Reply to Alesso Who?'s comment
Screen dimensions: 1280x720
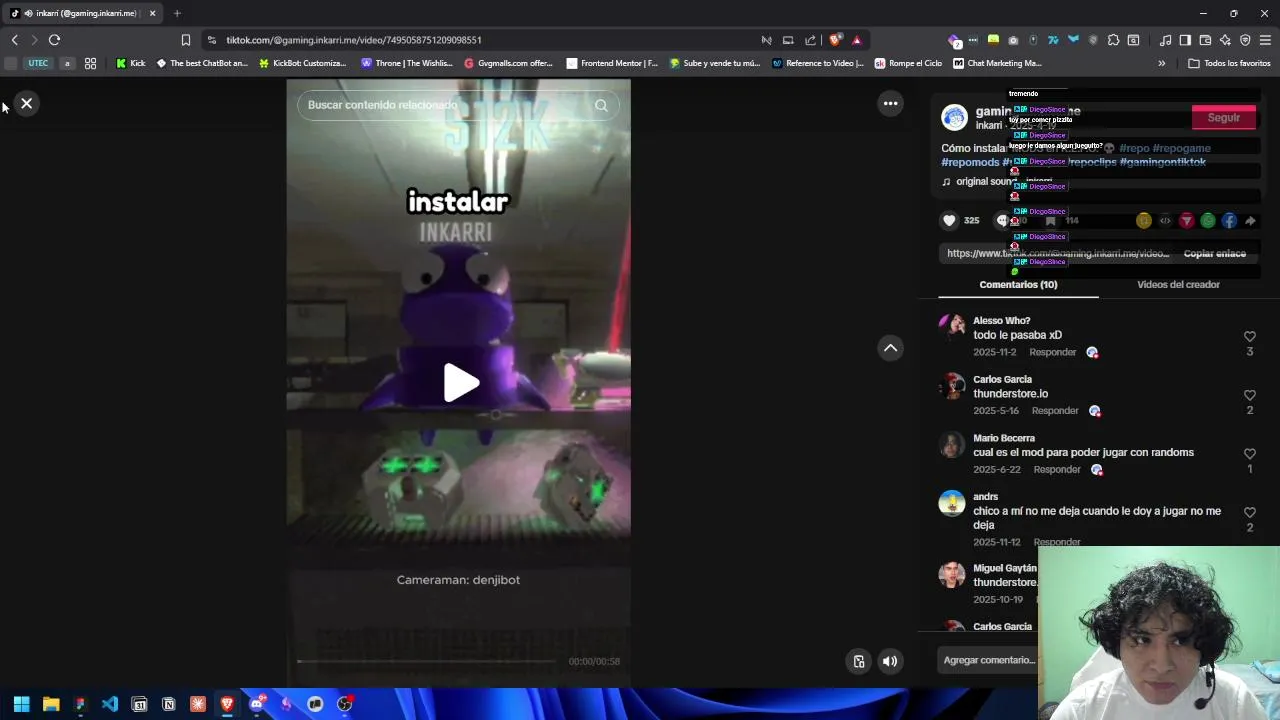point(1053,352)
